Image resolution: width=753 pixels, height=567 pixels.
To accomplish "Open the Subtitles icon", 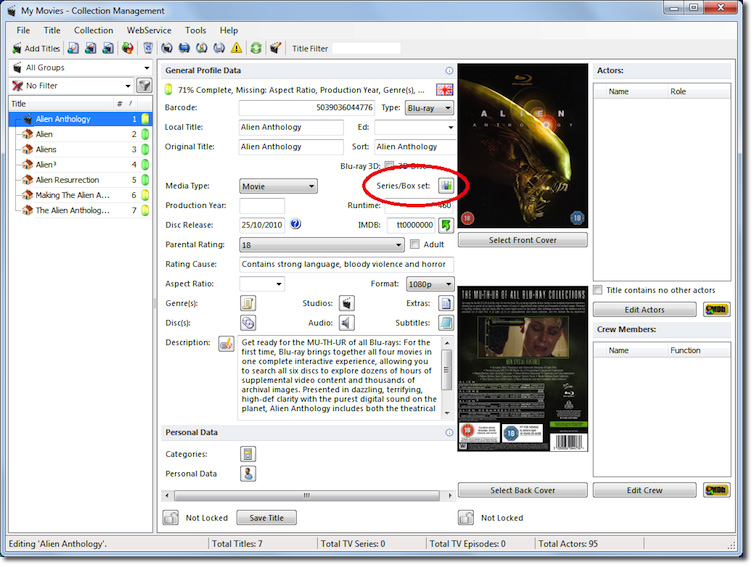I will coord(445,322).
